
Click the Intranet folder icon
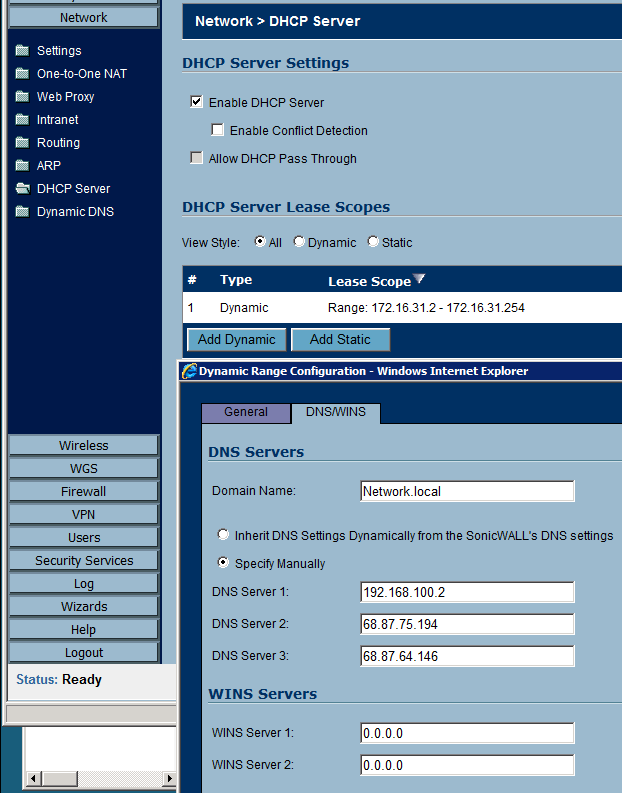[22, 120]
